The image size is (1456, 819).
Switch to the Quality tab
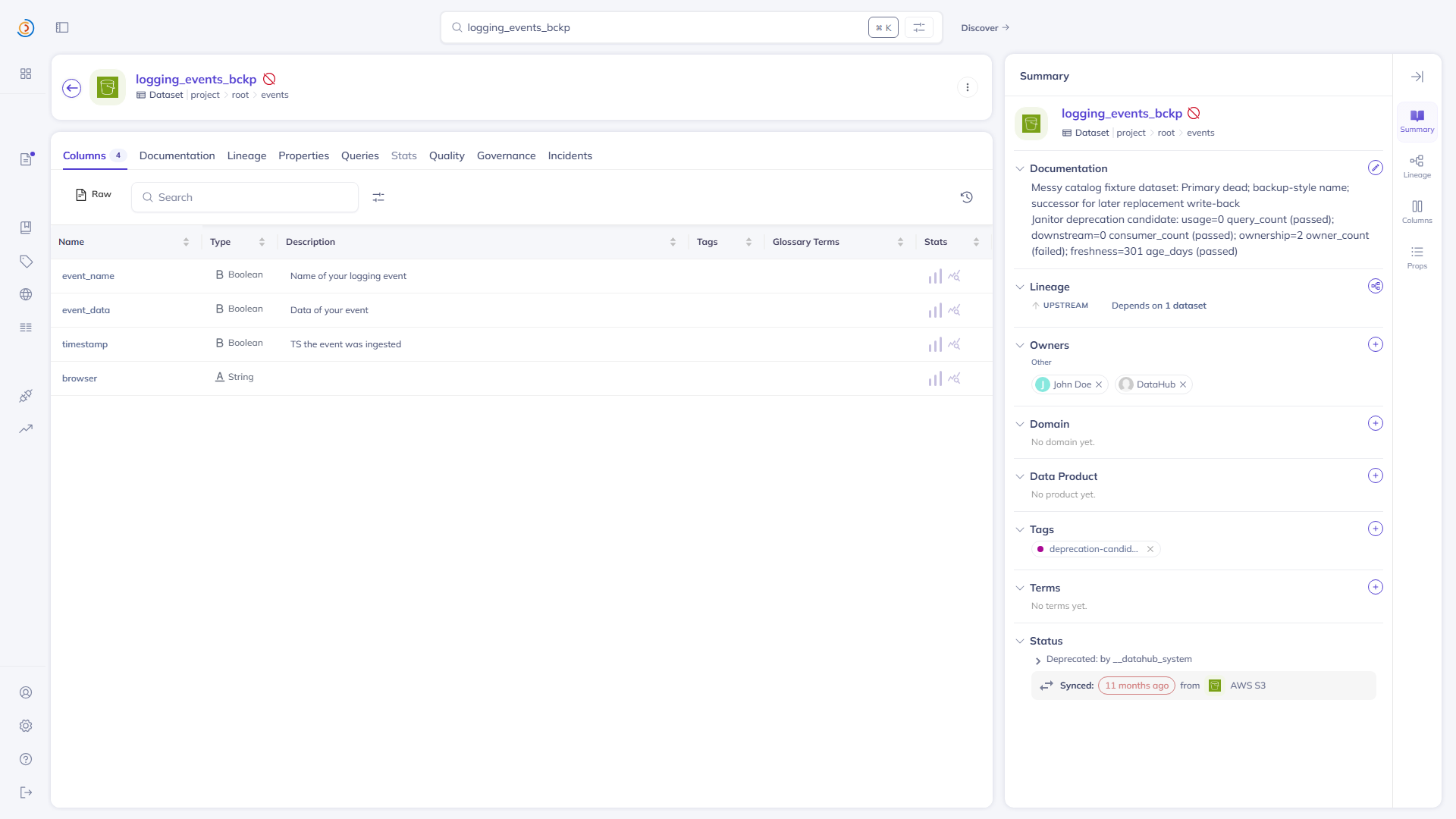pos(447,155)
